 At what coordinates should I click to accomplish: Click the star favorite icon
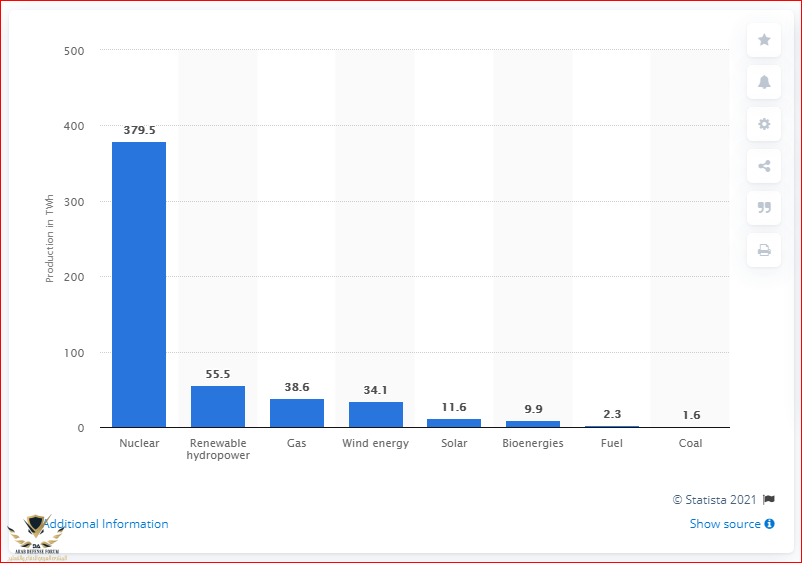coord(764,40)
